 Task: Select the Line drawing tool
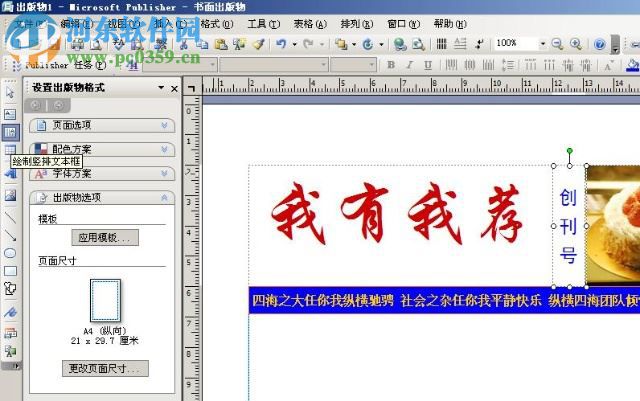click(10, 217)
